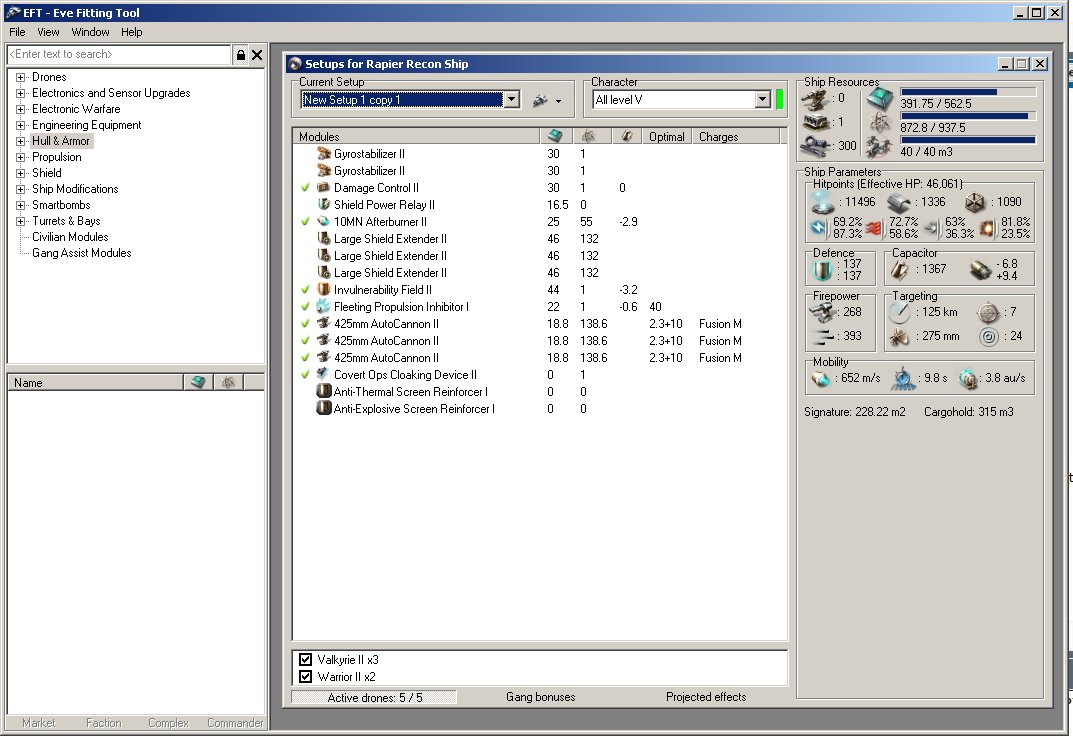Viewport: 1073px width, 743px height.
Task: Open the View menu
Action: pyautogui.click(x=48, y=32)
